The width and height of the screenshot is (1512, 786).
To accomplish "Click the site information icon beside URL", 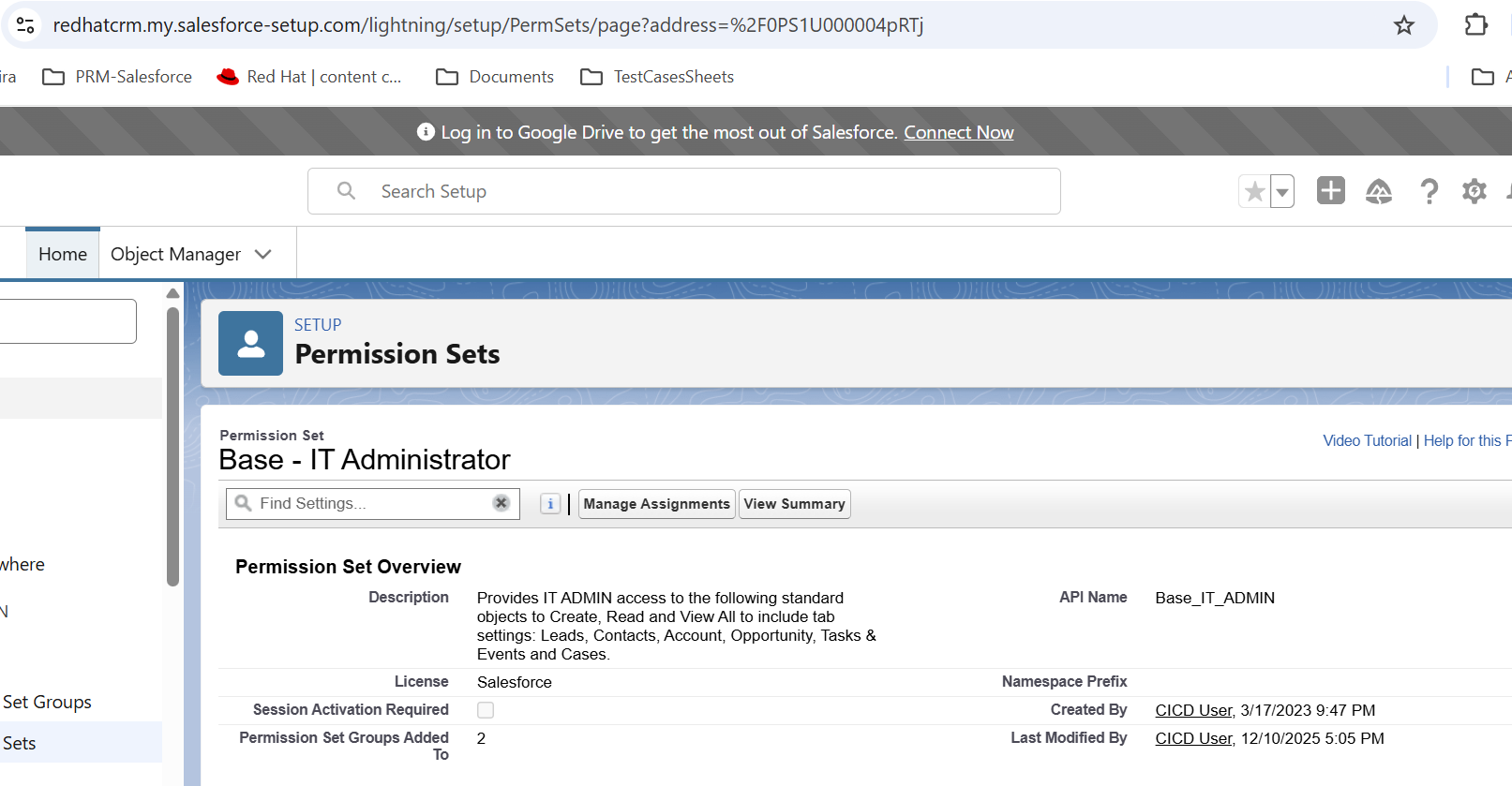I will [x=25, y=25].
